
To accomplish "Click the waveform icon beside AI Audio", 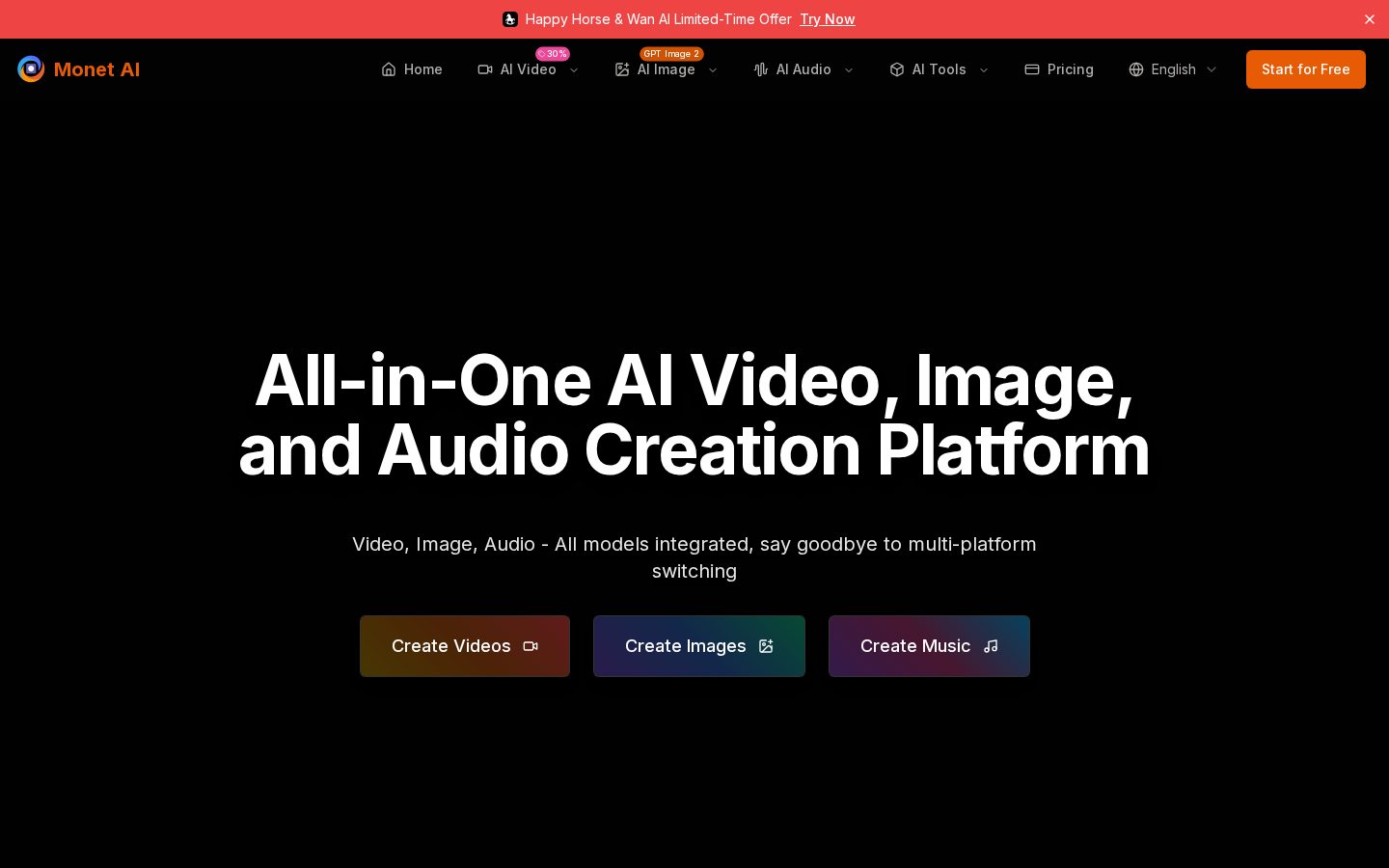I will [761, 69].
